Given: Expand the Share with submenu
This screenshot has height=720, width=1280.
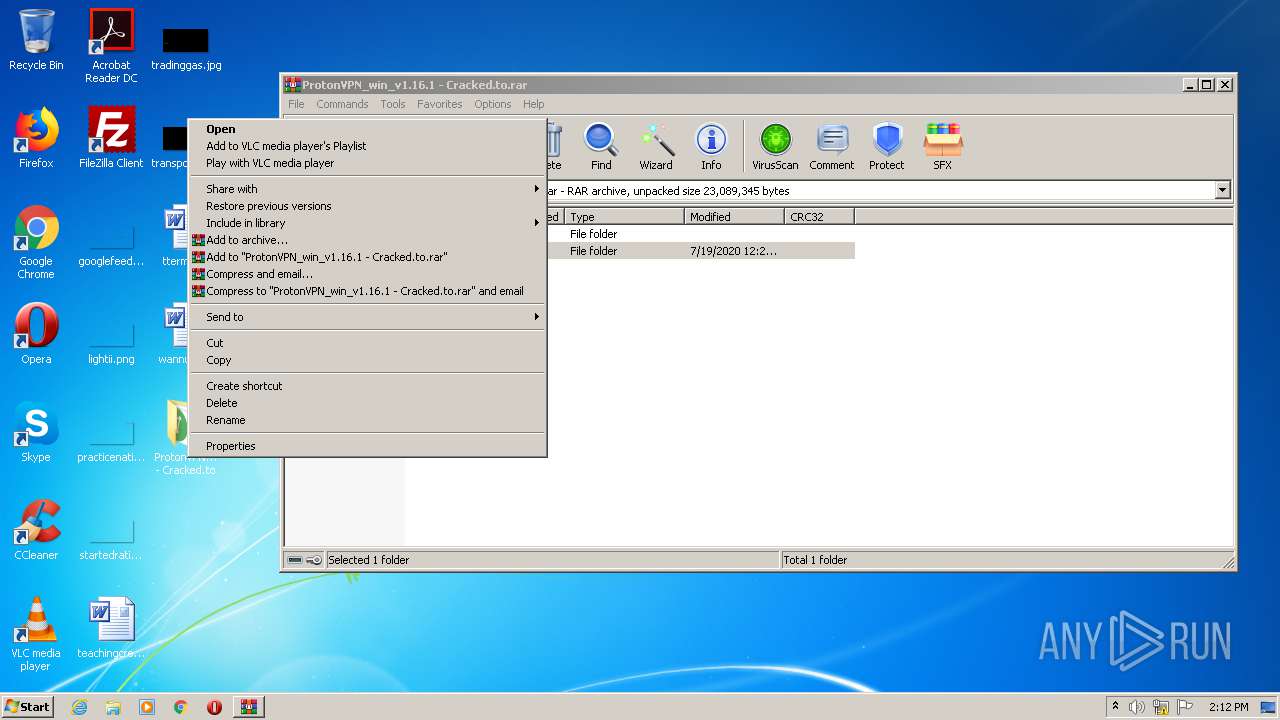Looking at the screenshot, I should tap(367, 189).
